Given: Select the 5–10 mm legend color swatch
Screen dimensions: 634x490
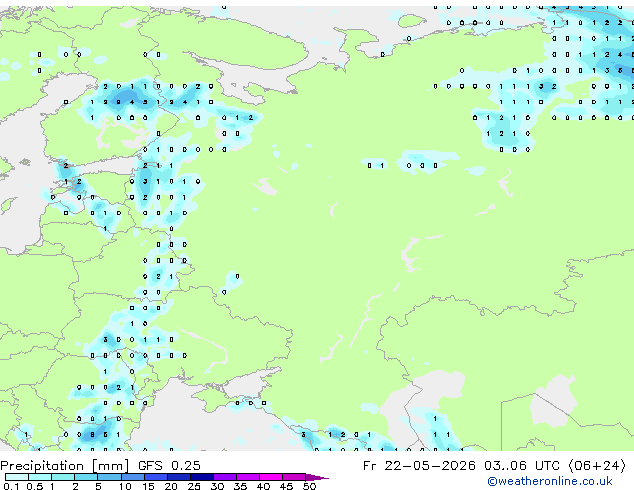Looking at the screenshot, I should point(109,477).
